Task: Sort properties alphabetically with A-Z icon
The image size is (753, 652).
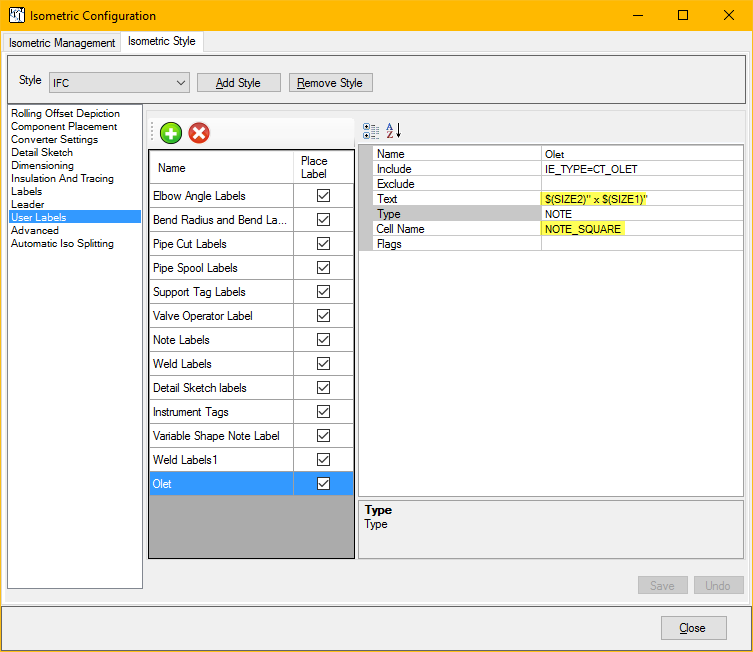Action: point(393,131)
